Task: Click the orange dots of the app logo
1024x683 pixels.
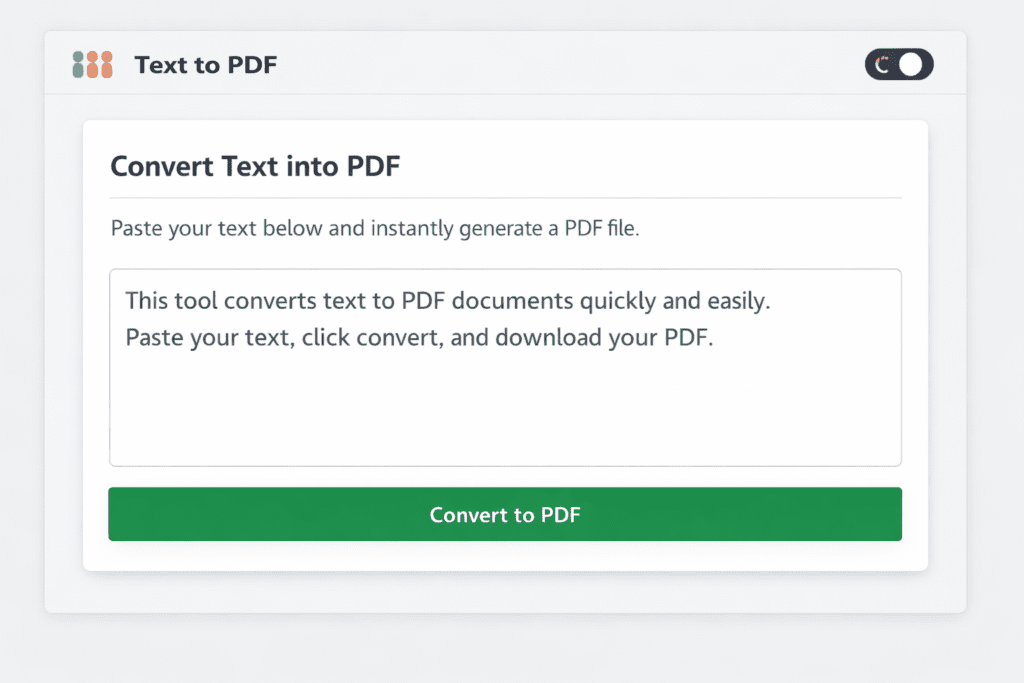Action: pos(102,64)
